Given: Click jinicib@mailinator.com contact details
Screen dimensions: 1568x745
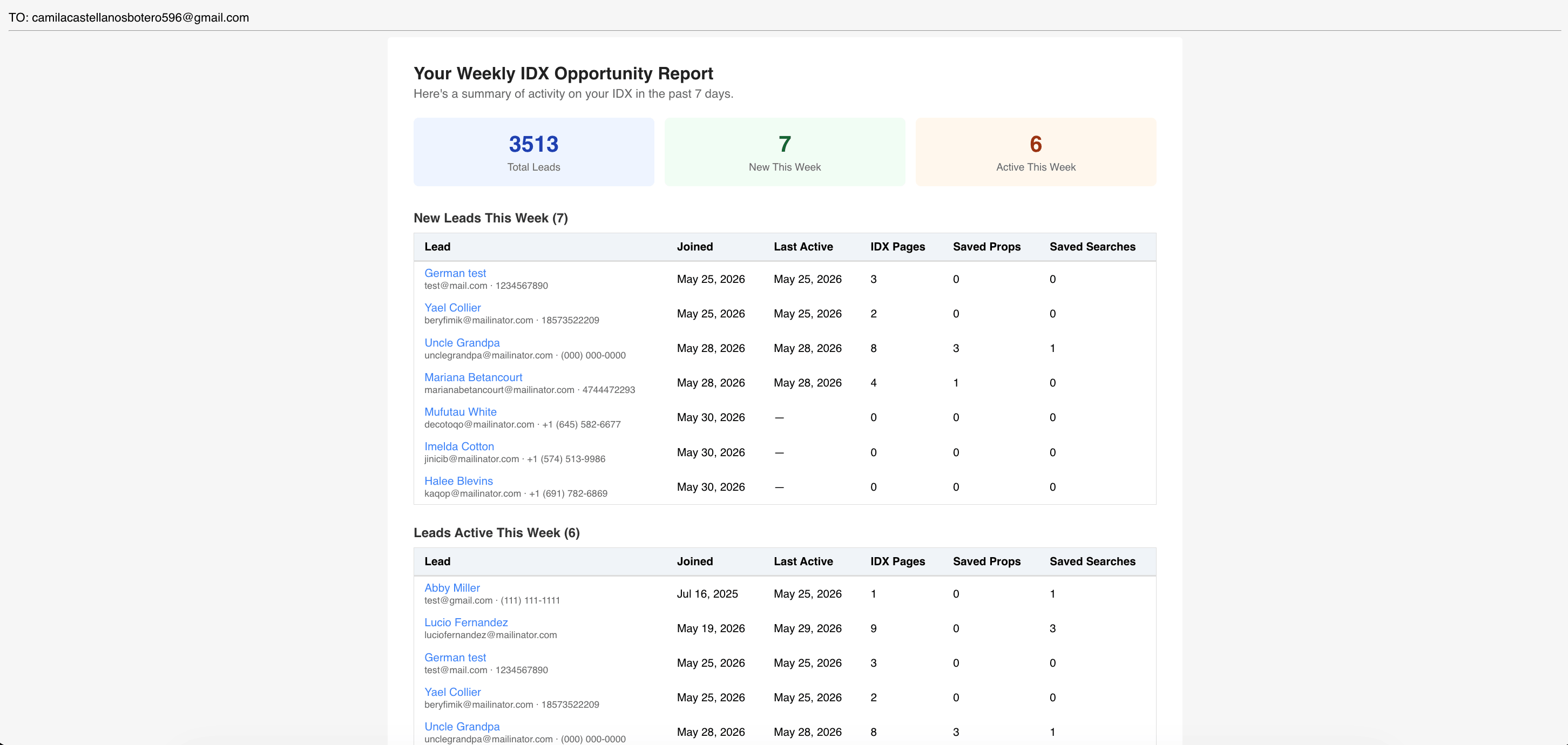Looking at the screenshot, I should [515, 459].
